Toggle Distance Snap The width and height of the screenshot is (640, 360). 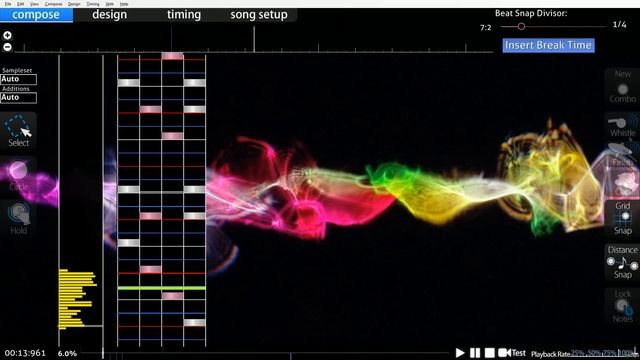tap(622, 262)
